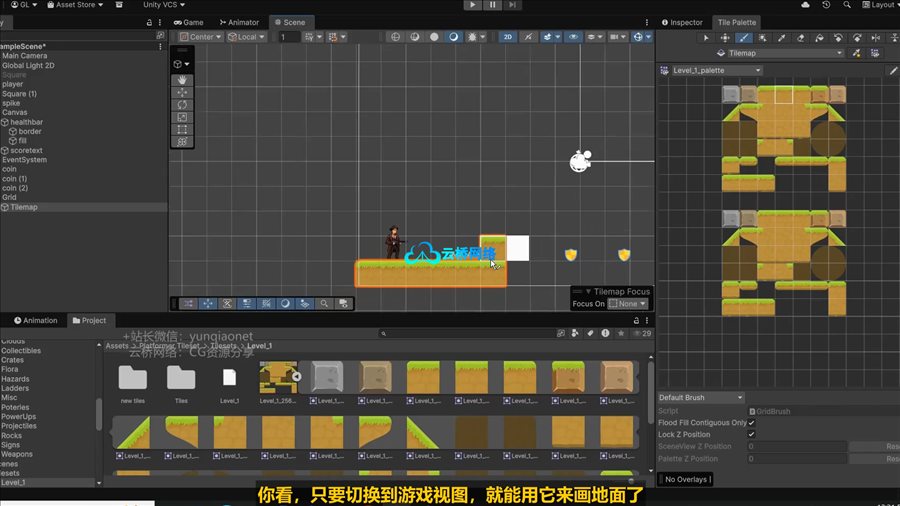900x506 pixels.
Task: Select the Rotate tool in Scene toolbar
Action: point(182,104)
